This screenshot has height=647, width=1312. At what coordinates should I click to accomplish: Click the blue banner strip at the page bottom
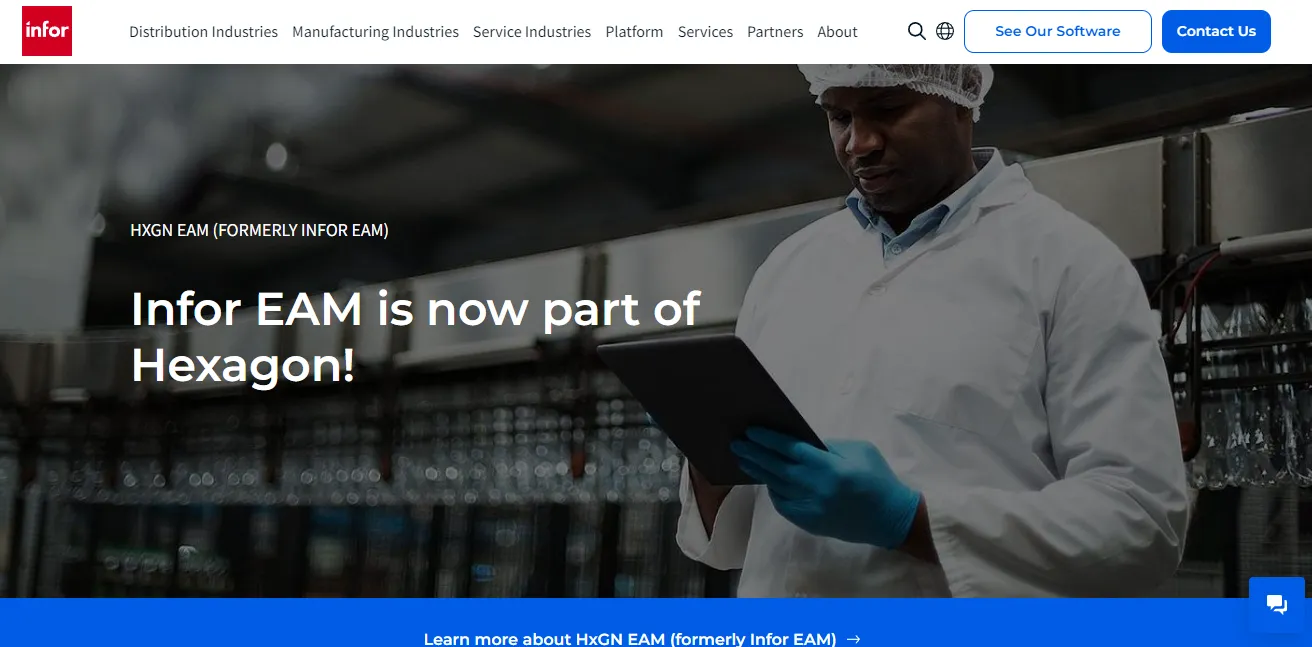point(656,623)
